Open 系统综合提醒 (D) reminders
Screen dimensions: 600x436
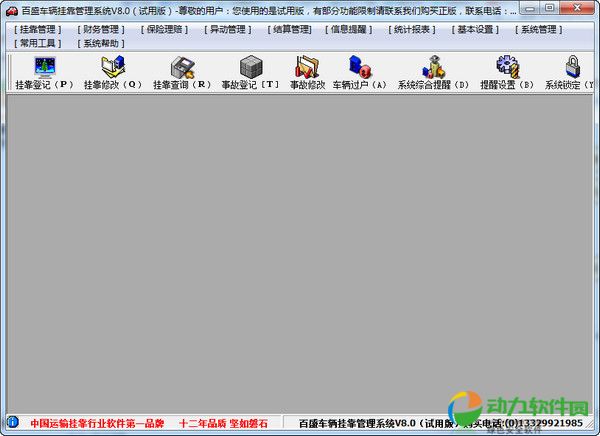coord(432,68)
